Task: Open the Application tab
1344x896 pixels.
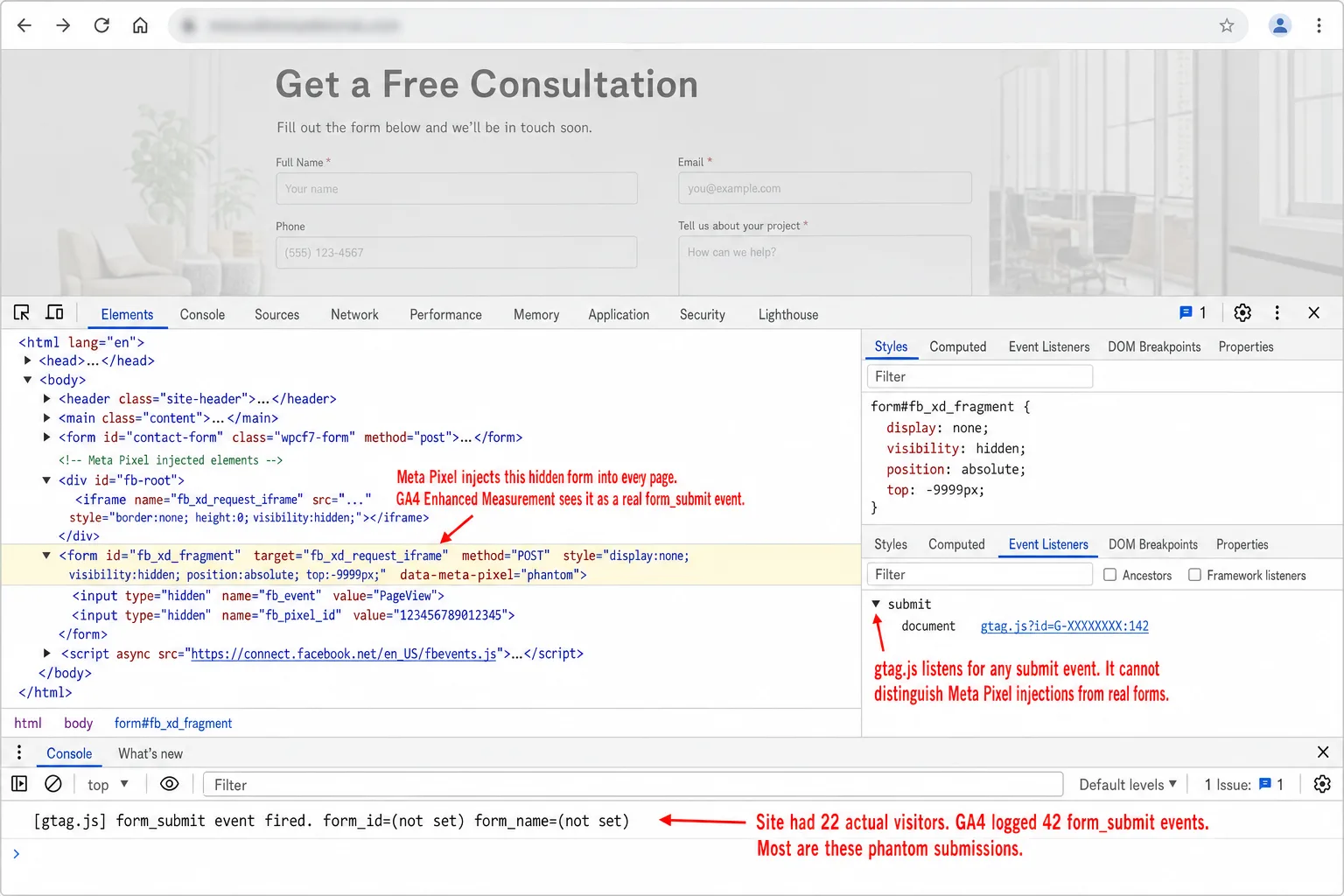Action: pyautogui.click(x=619, y=314)
